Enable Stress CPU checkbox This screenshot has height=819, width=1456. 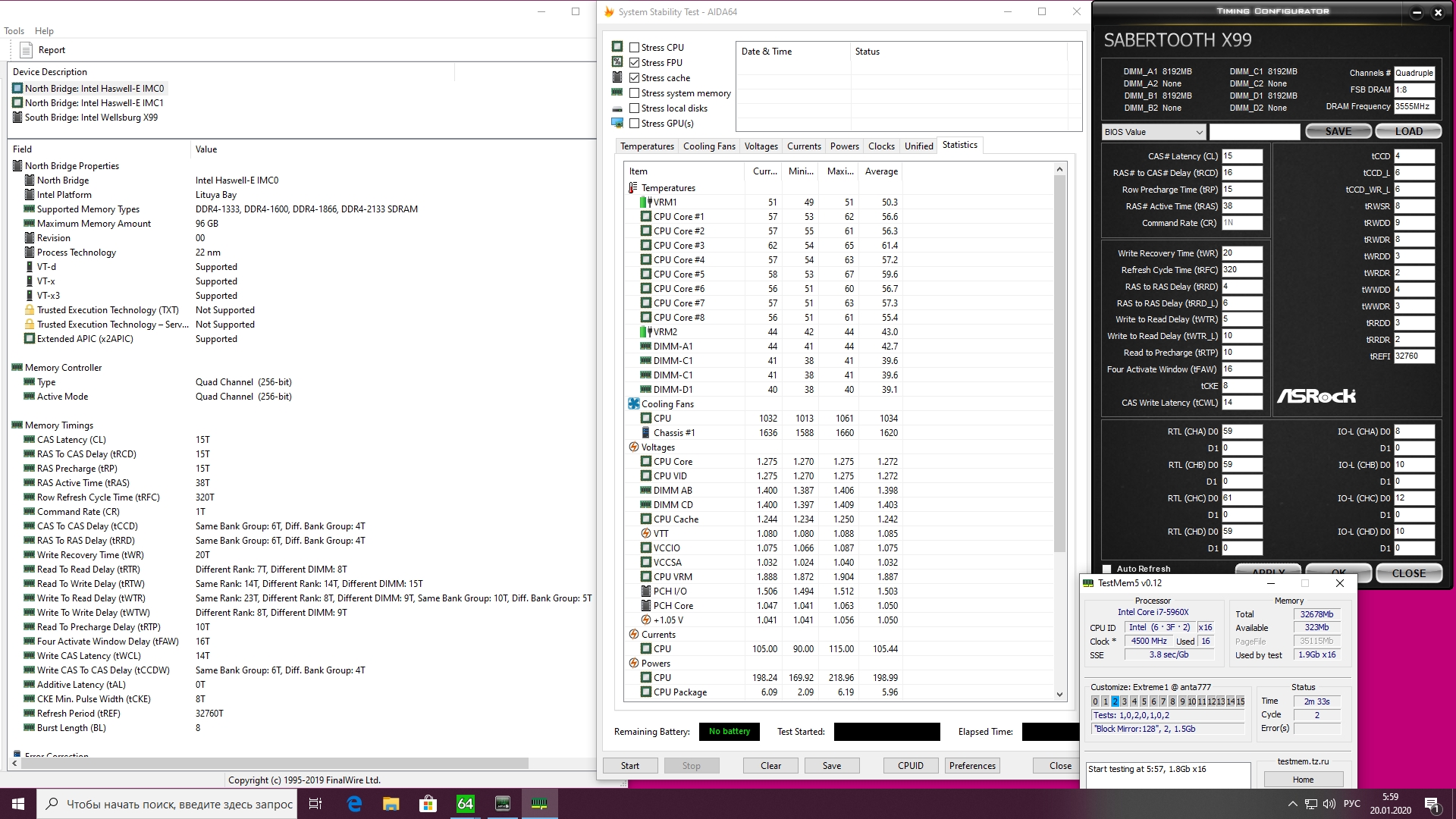pyautogui.click(x=635, y=48)
